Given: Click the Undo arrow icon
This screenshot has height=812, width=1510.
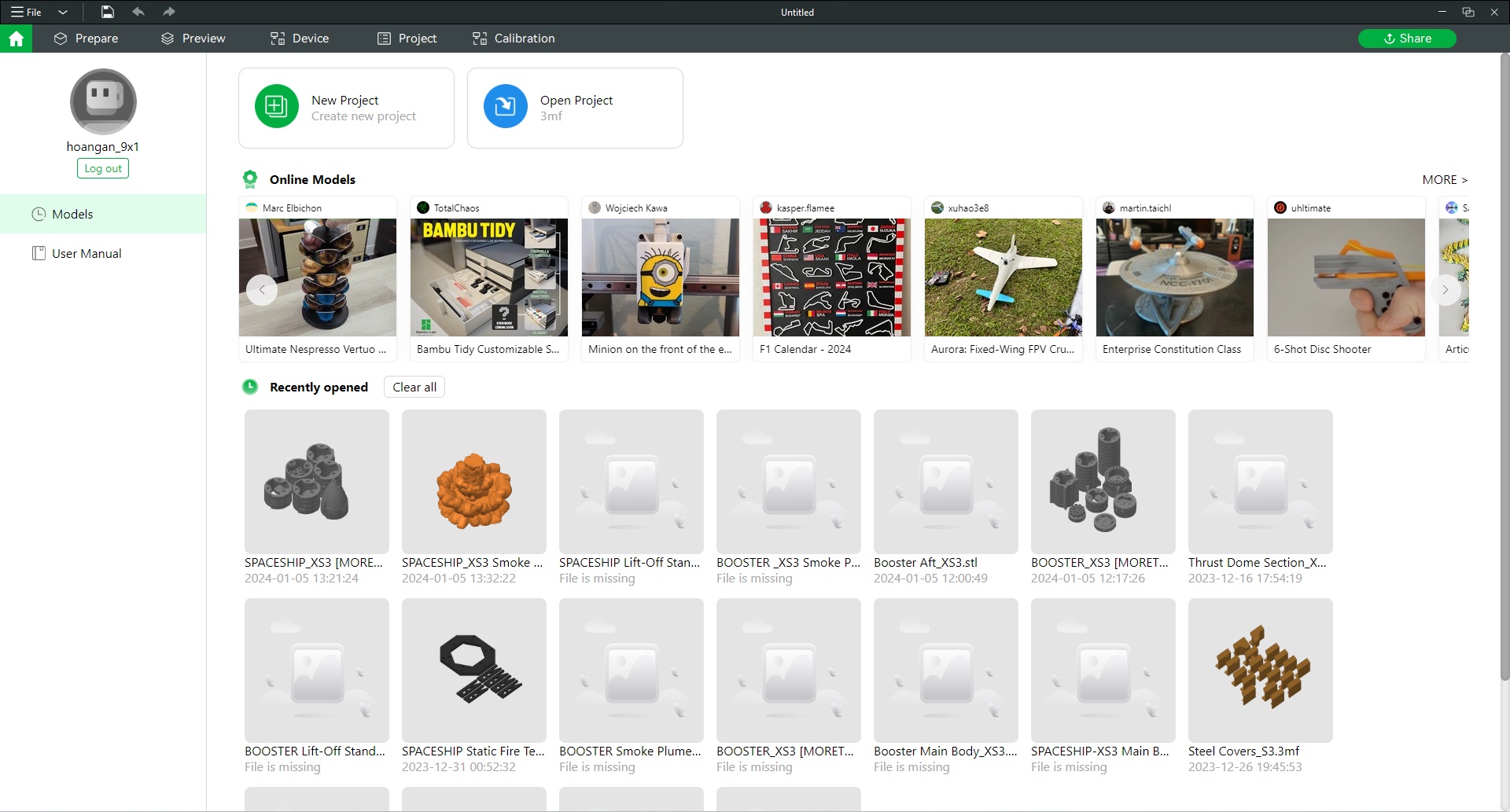Looking at the screenshot, I should (138, 12).
